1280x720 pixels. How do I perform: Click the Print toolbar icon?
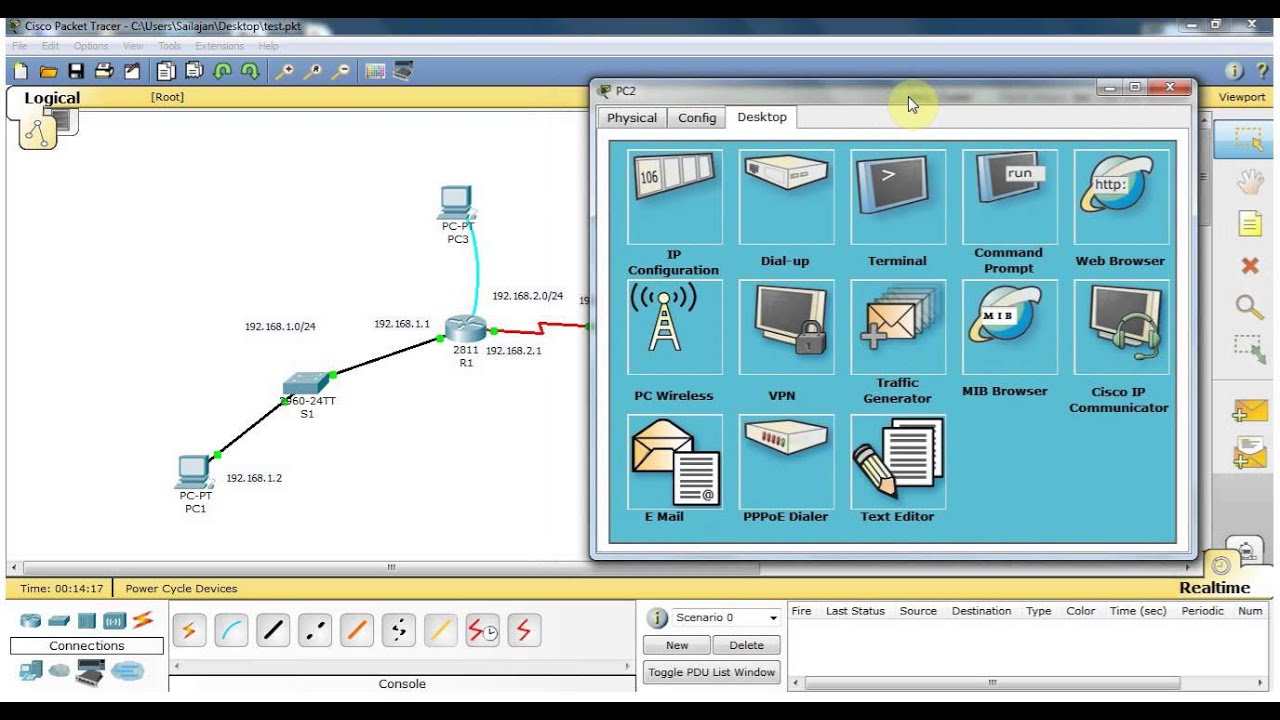coord(104,71)
